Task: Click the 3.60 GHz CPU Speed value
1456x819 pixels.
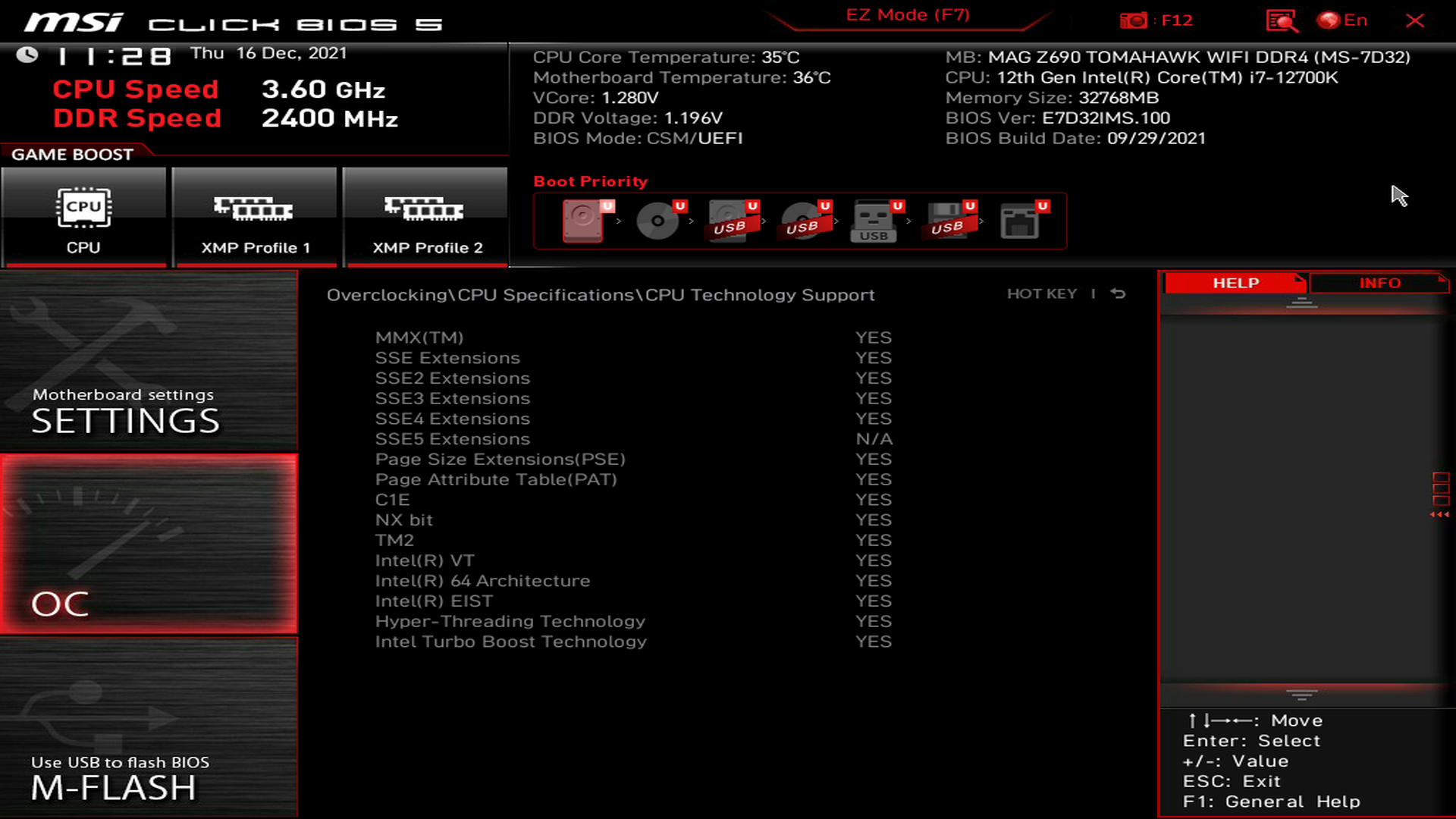Action: (x=323, y=89)
